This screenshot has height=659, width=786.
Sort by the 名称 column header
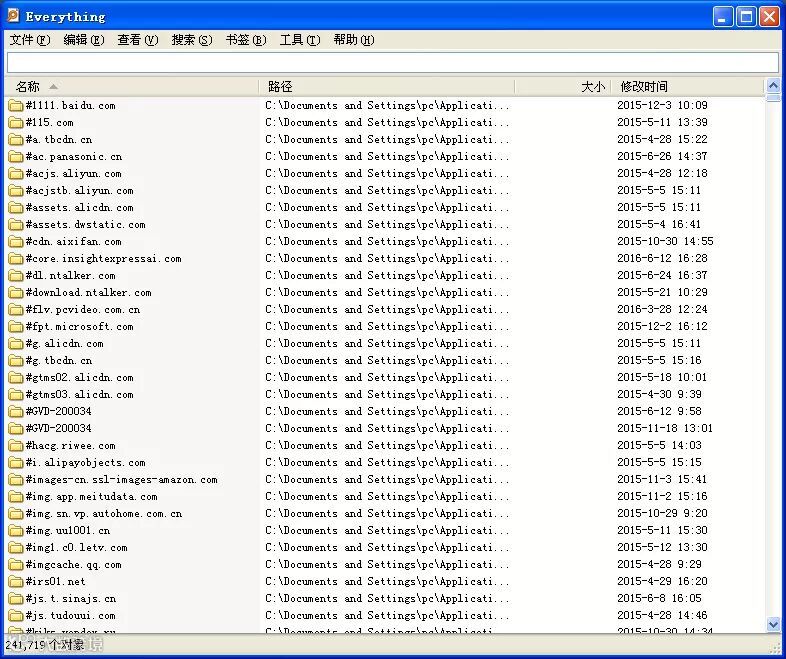[132, 87]
